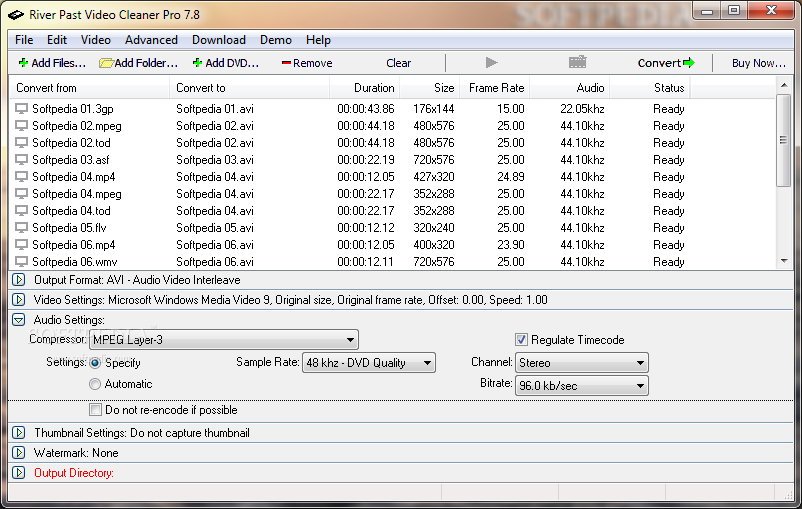Sort by the Convert to column header
This screenshot has width=802, height=509.
pos(250,88)
